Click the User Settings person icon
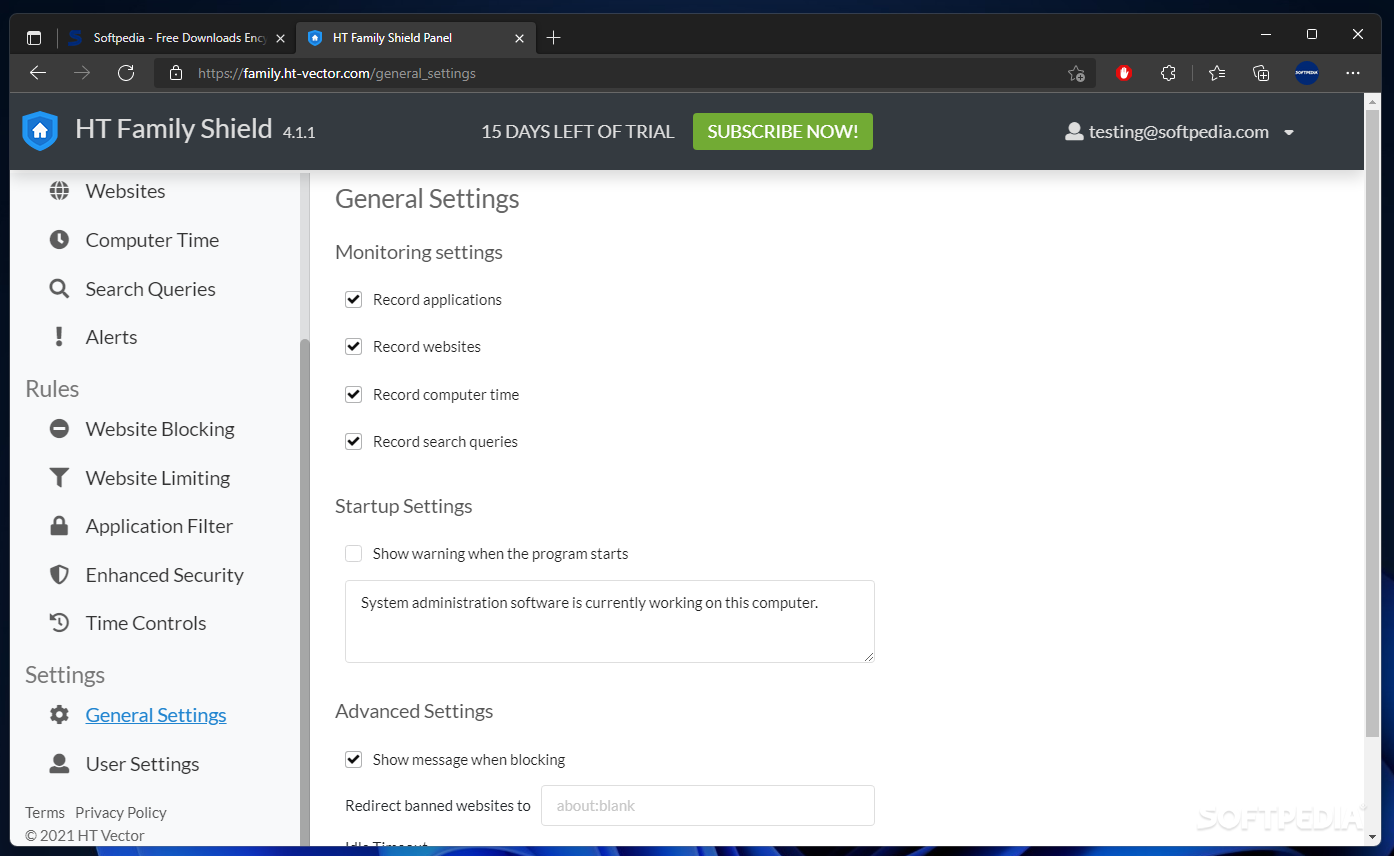Image resolution: width=1394 pixels, height=856 pixels. [x=60, y=764]
